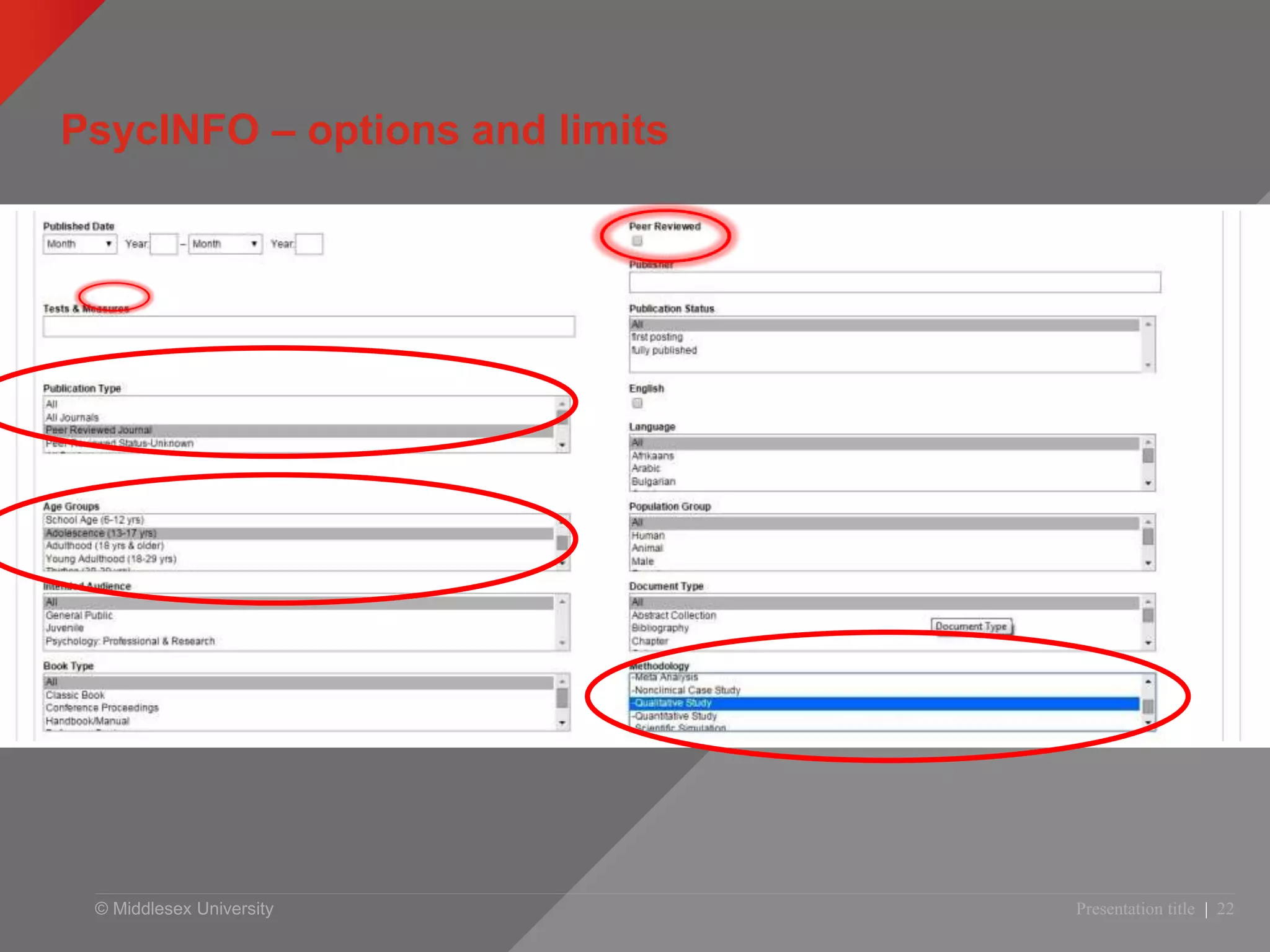The width and height of the screenshot is (1270, 952).
Task: Click Book Type list scroll-down arrow
Action: (x=562, y=723)
